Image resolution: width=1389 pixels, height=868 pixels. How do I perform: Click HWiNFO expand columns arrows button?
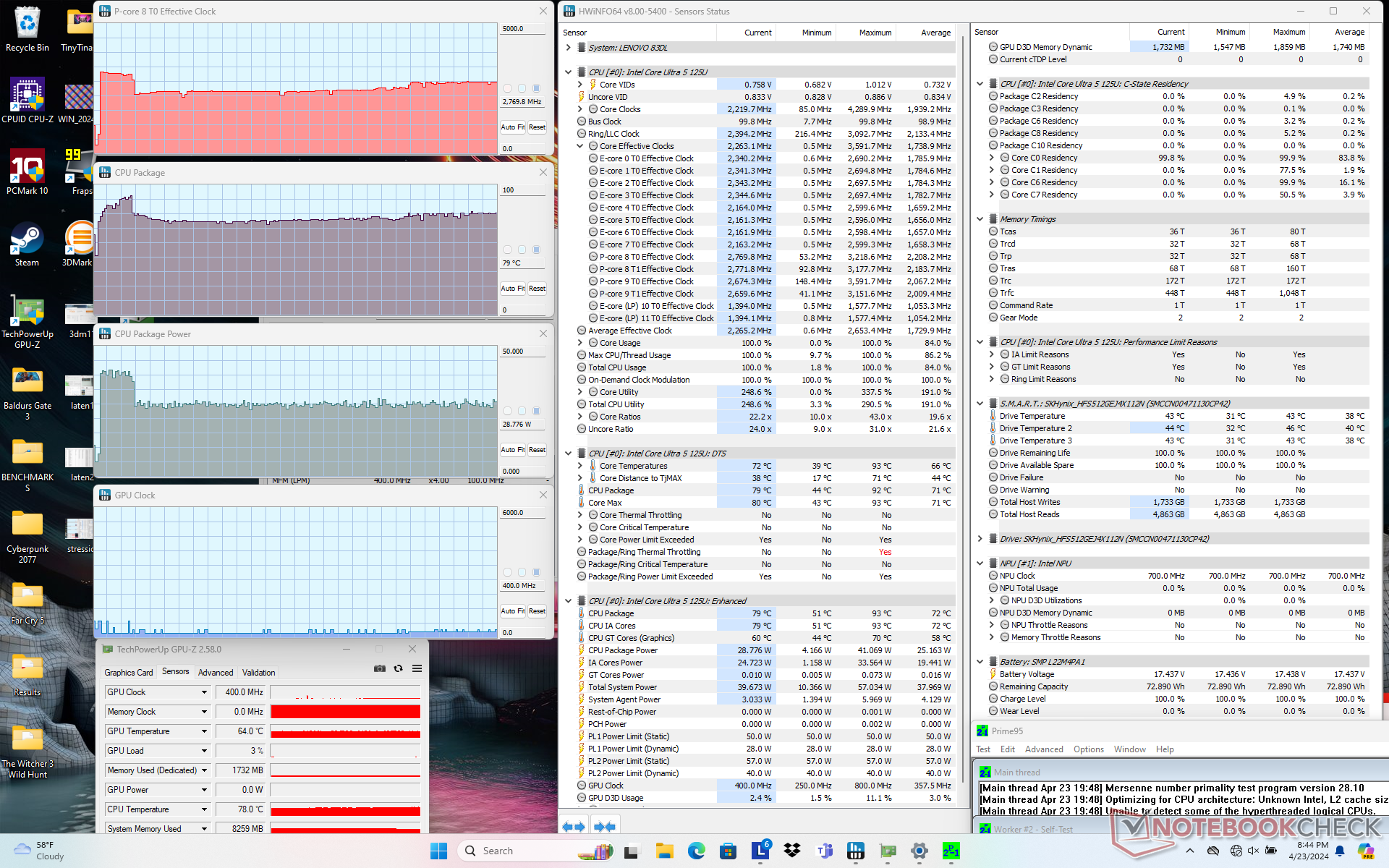click(x=574, y=826)
